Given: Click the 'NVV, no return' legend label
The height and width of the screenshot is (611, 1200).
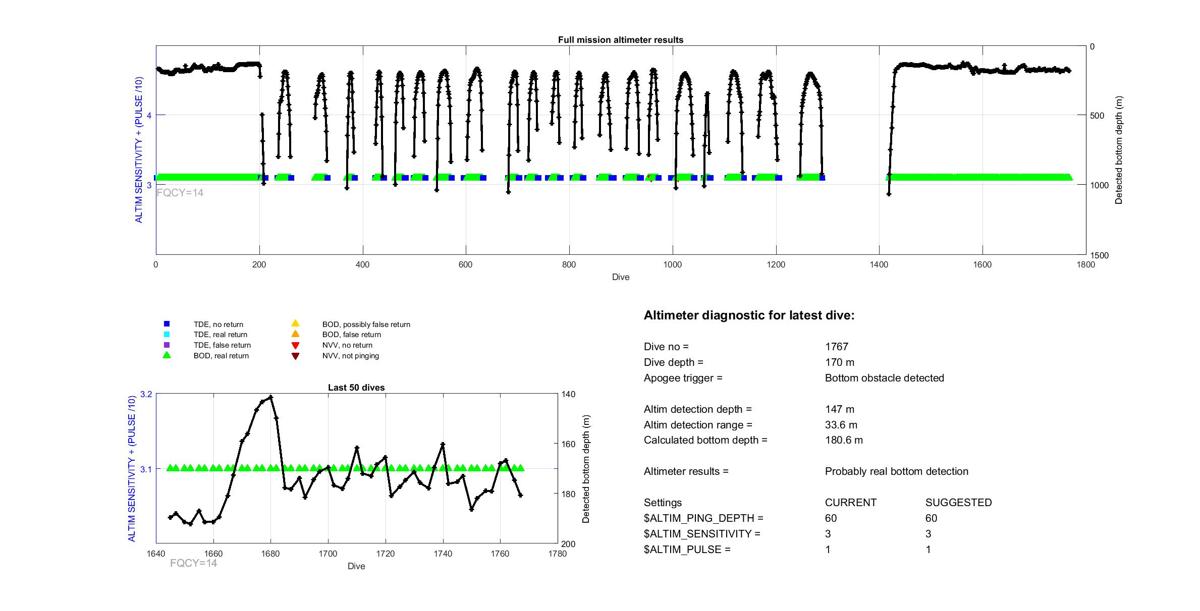Looking at the screenshot, I should coord(346,345).
